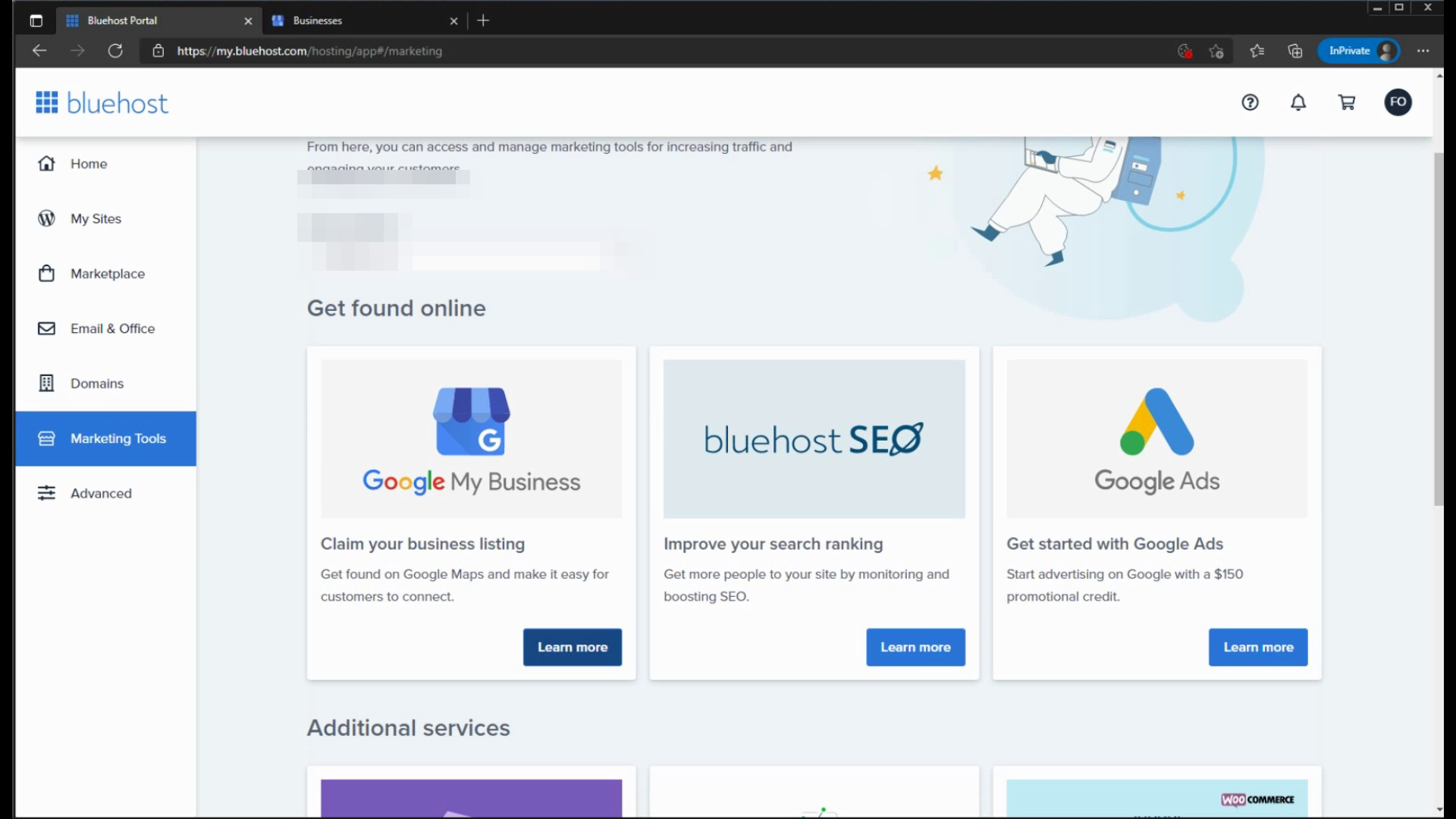The image size is (1456, 819).
Task: Open the FO account avatar menu
Action: pos(1398,102)
